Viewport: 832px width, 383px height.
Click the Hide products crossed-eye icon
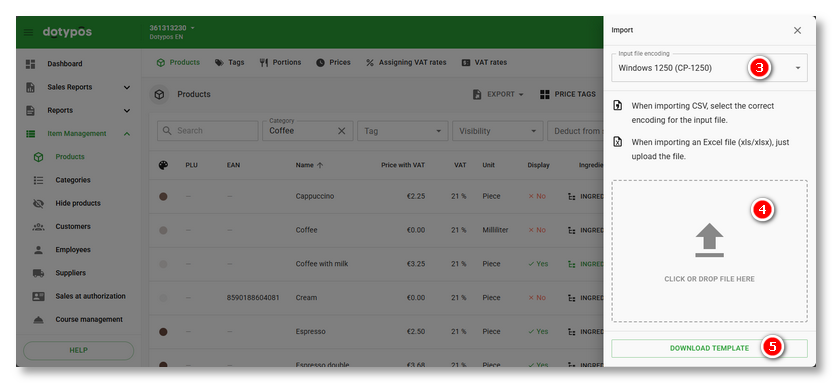(38, 203)
